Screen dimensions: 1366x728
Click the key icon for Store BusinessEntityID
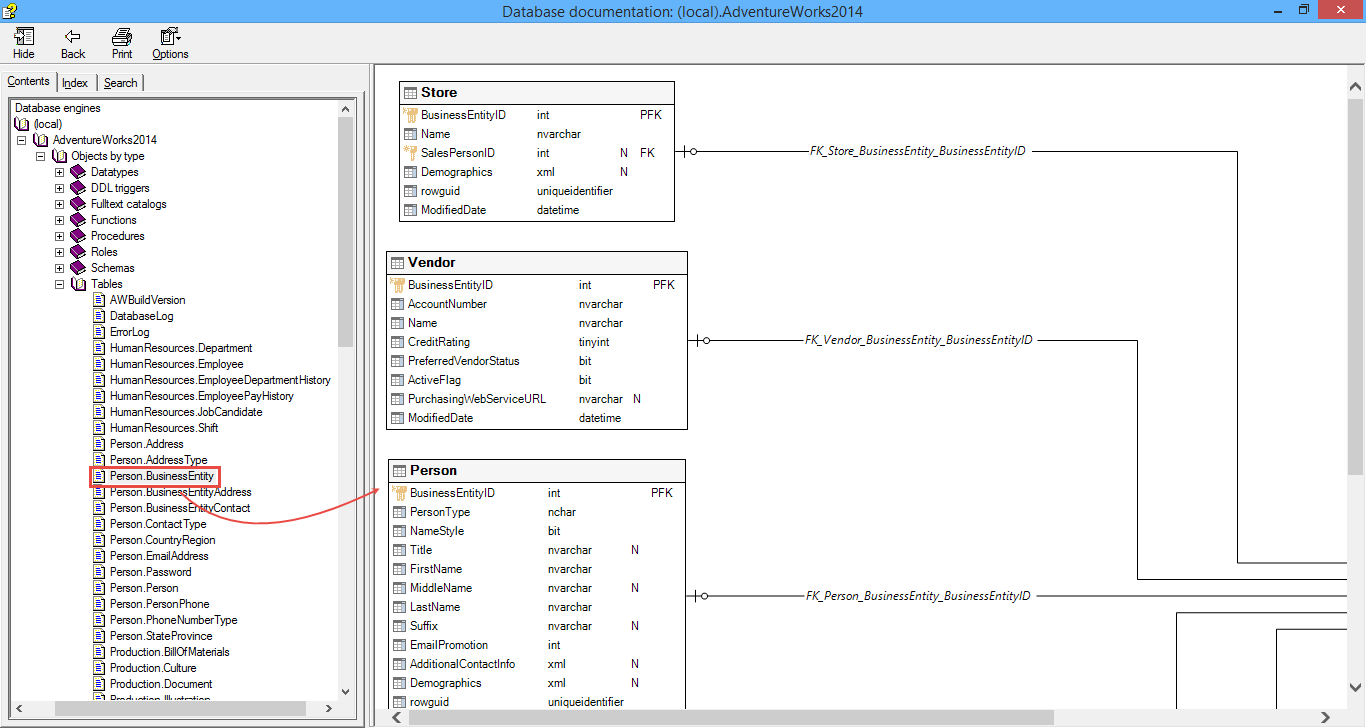click(410, 115)
